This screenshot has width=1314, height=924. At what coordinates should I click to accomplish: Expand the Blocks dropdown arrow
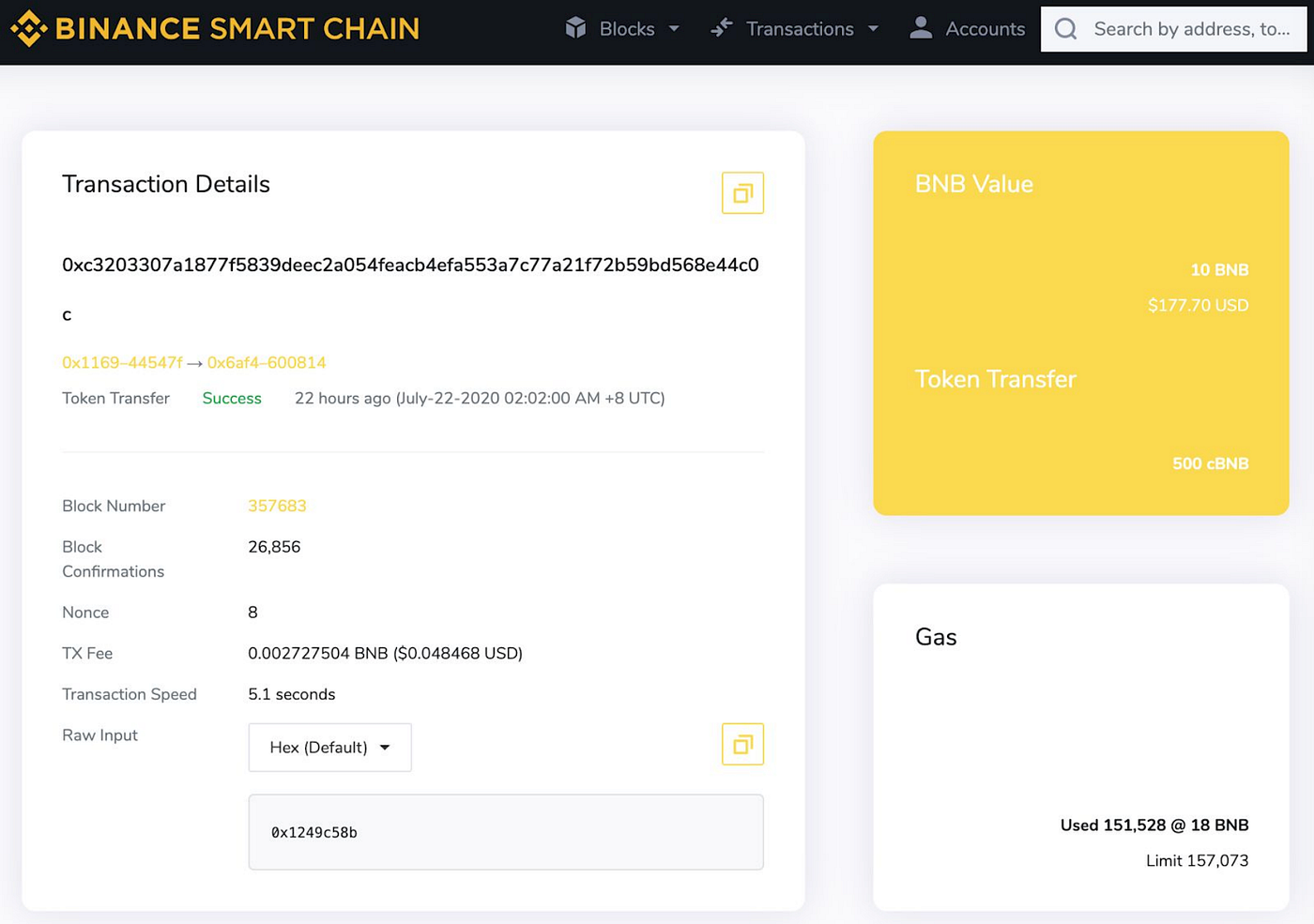tap(674, 29)
